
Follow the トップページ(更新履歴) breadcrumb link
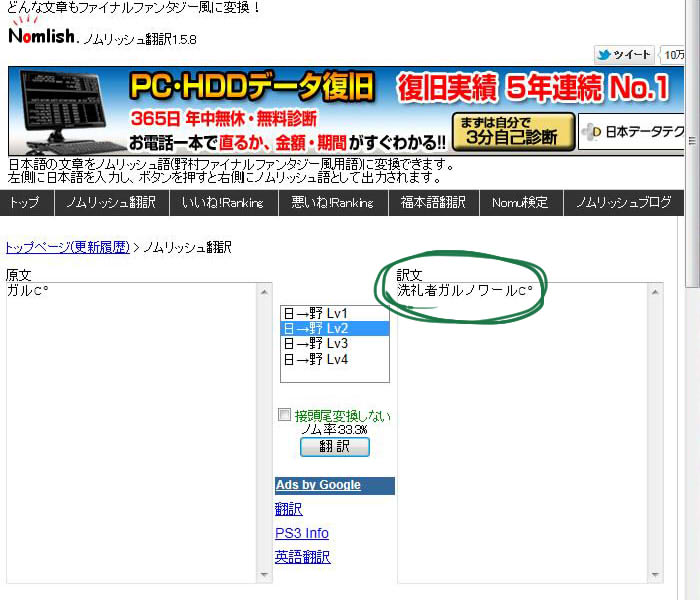click(x=68, y=247)
